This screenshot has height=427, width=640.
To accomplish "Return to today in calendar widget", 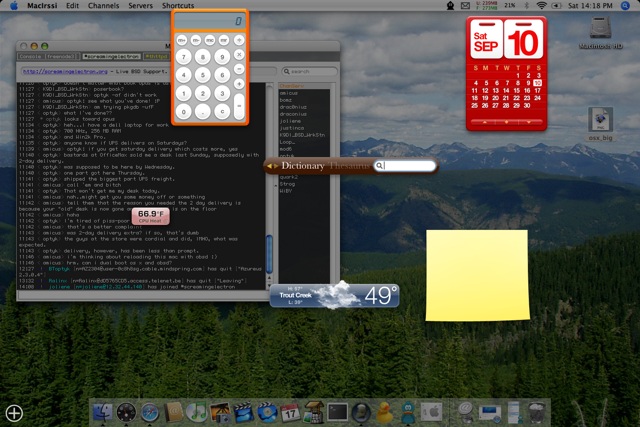I will [507, 122].
